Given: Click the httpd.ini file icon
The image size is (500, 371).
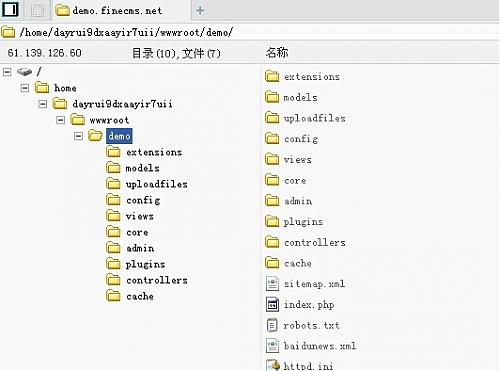Looking at the screenshot, I should (273, 365).
